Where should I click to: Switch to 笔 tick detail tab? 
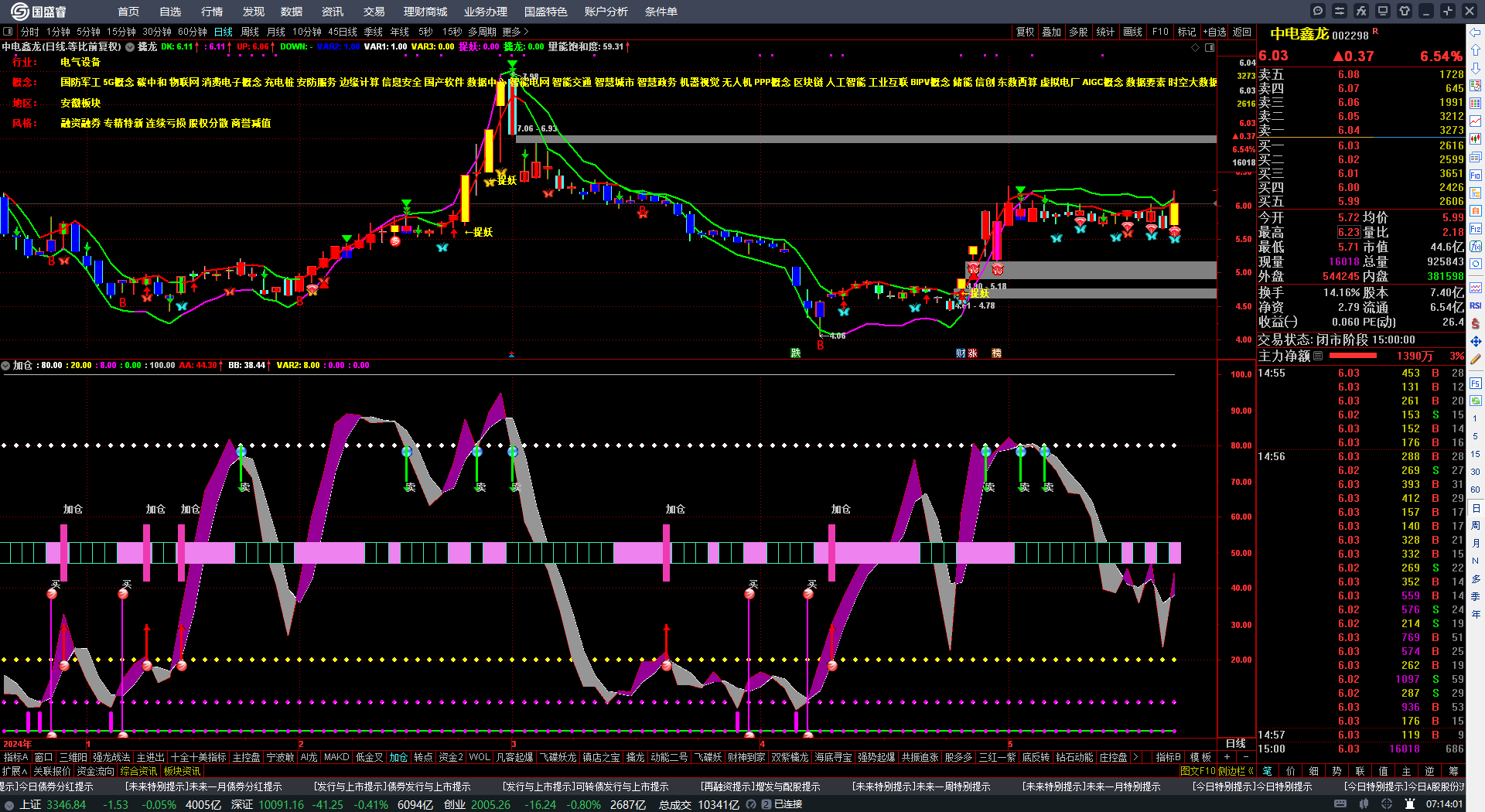(x=1268, y=771)
